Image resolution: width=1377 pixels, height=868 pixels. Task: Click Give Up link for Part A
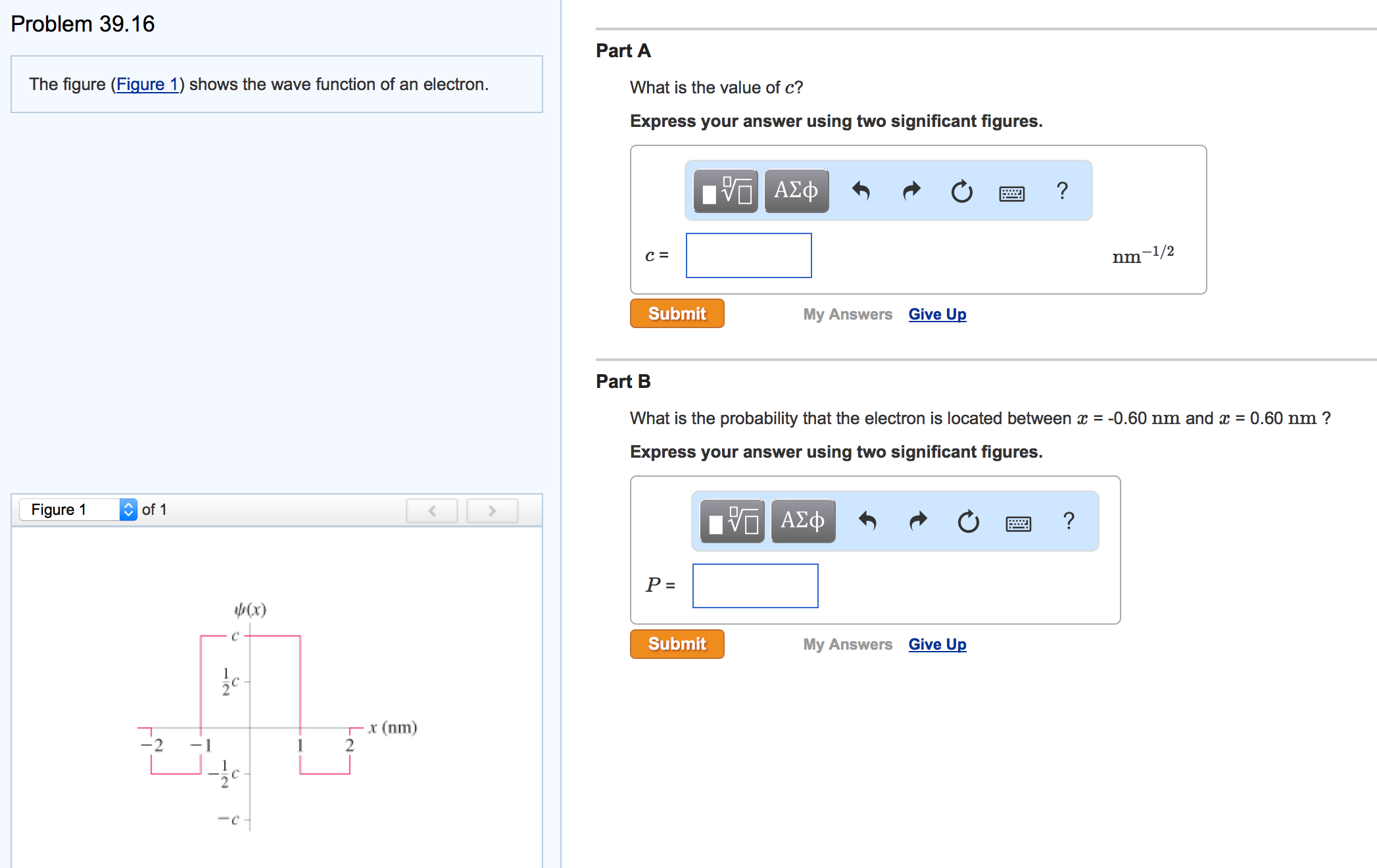[x=937, y=314]
